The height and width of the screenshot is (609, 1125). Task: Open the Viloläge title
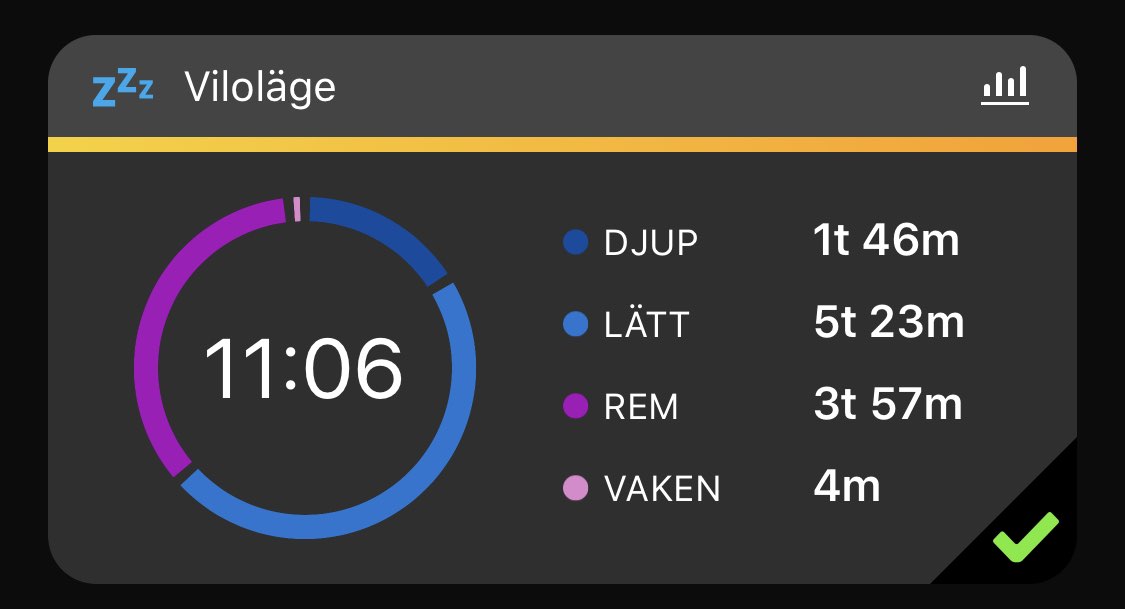click(260, 88)
